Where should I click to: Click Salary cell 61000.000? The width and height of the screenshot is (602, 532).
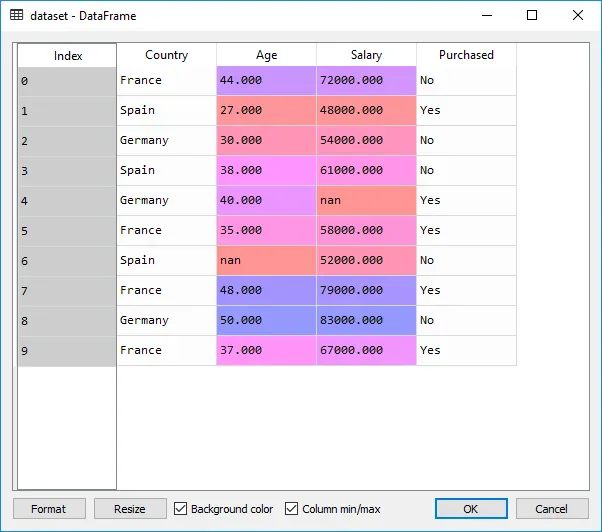coord(366,170)
